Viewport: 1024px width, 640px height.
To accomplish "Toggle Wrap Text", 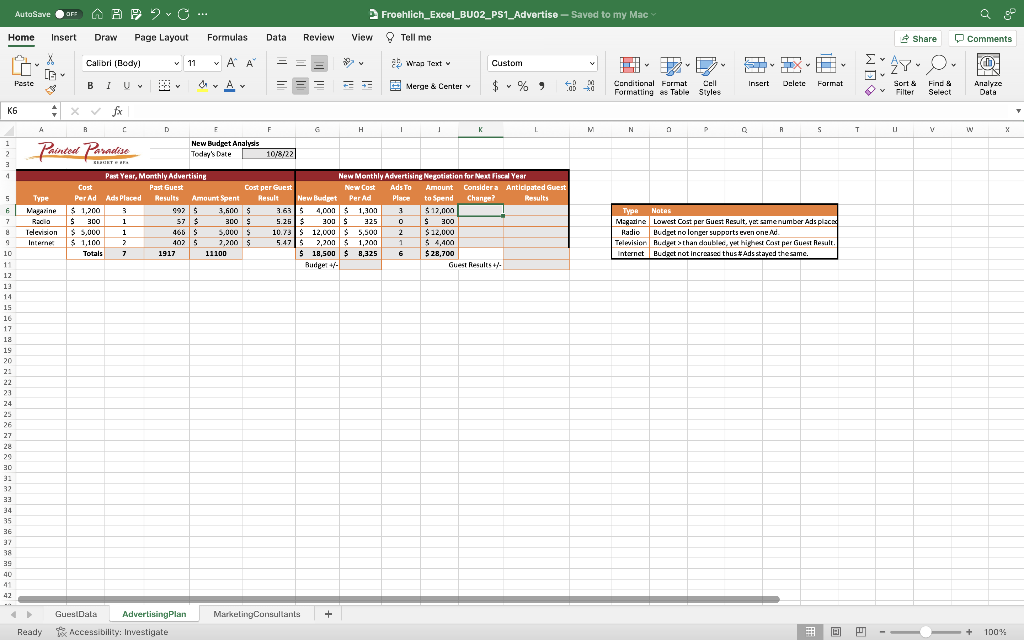I will coord(421,63).
